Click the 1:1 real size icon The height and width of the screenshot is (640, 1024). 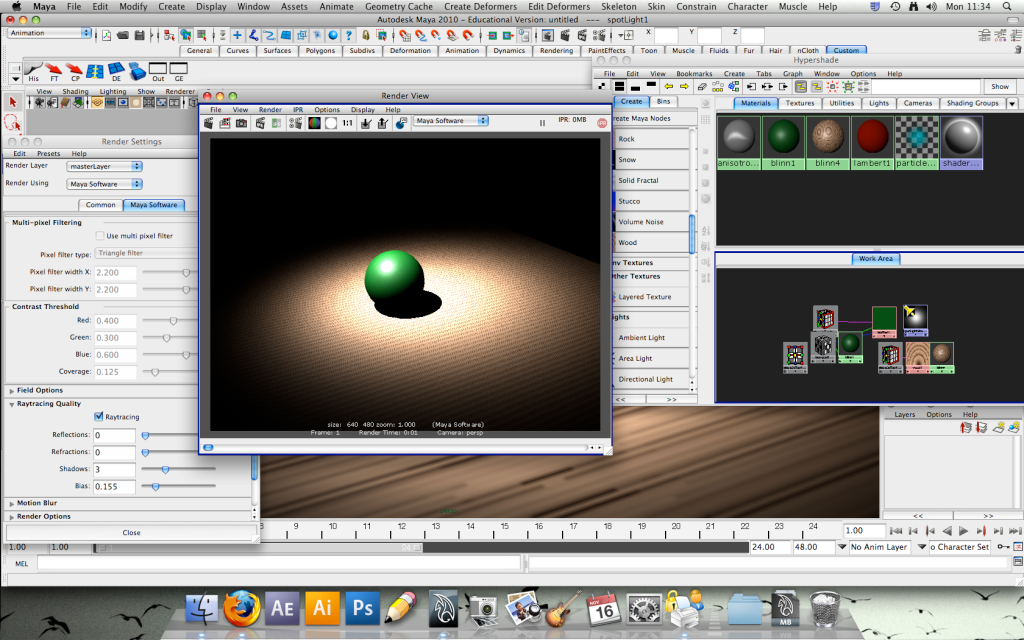pyautogui.click(x=347, y=122)
